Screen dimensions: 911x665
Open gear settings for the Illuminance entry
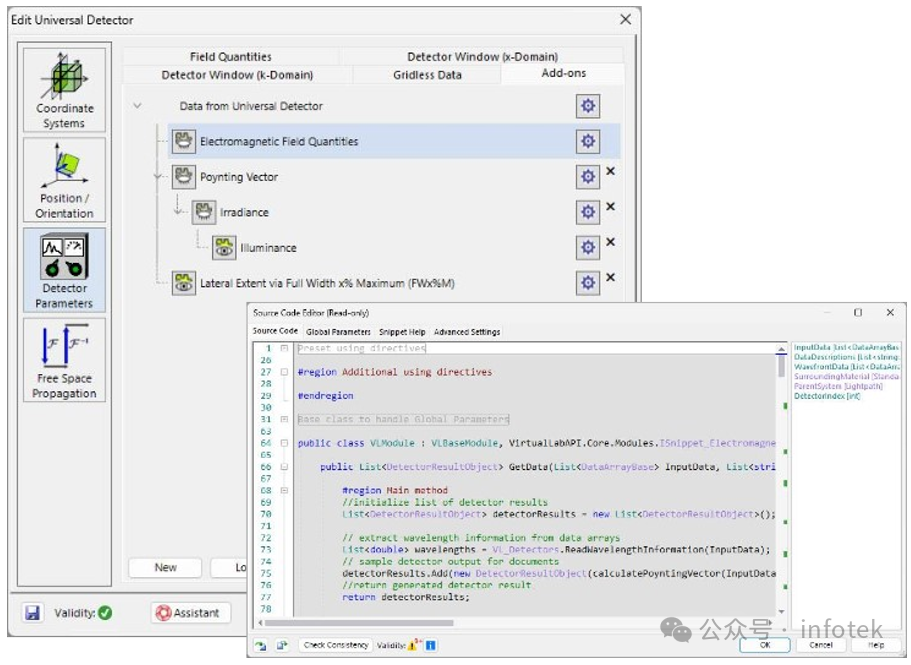tap(587, 246)
